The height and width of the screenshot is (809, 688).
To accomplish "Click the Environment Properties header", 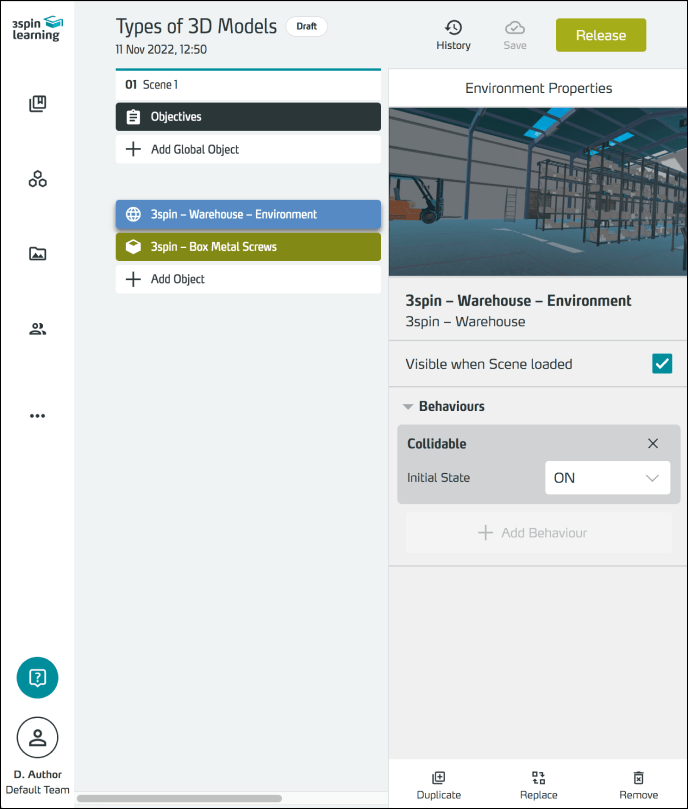I will pos(538,88).
